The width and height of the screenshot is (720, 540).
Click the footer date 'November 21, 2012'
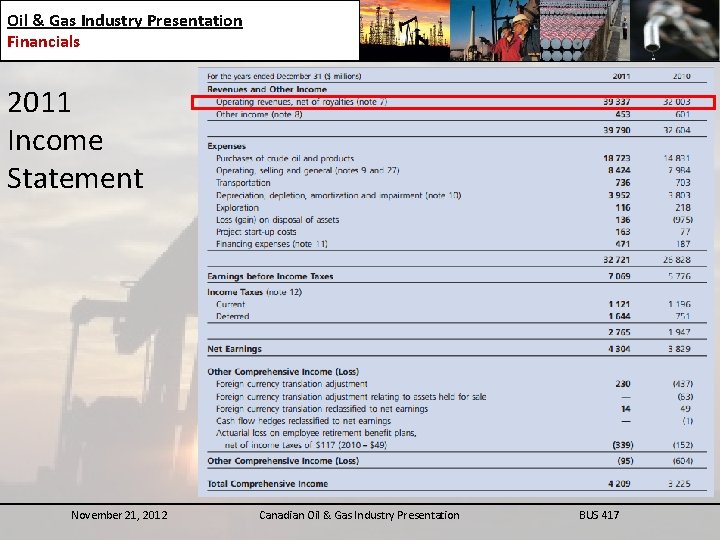pos(119,515)
